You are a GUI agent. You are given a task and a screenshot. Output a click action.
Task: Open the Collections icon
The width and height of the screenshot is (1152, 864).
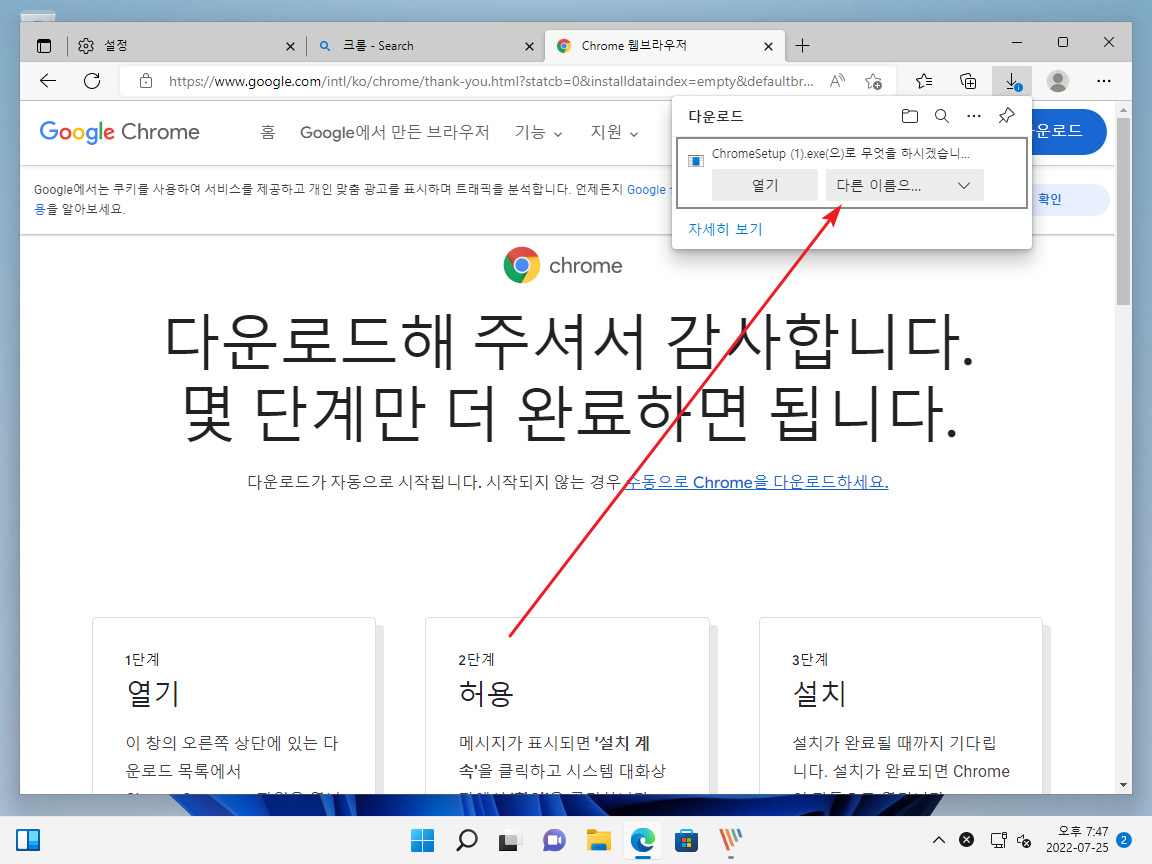[968, 81]
